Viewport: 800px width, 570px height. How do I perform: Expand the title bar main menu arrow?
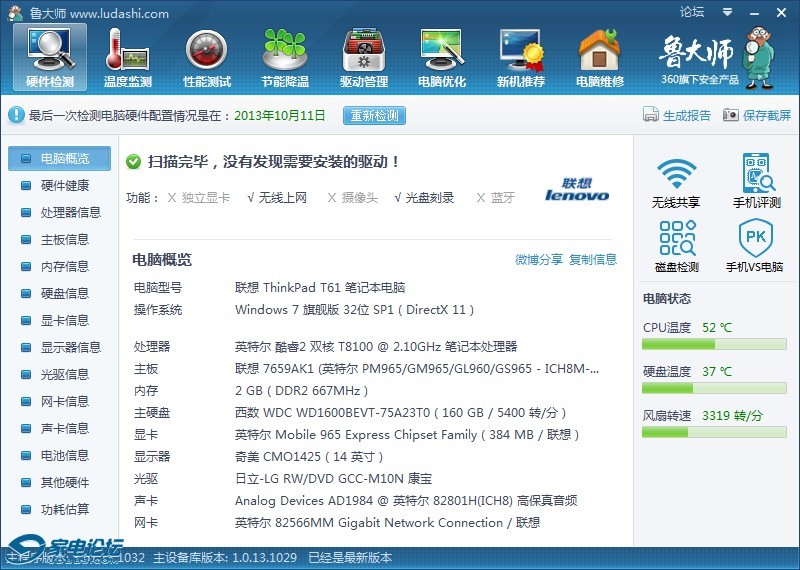point(725,12)
